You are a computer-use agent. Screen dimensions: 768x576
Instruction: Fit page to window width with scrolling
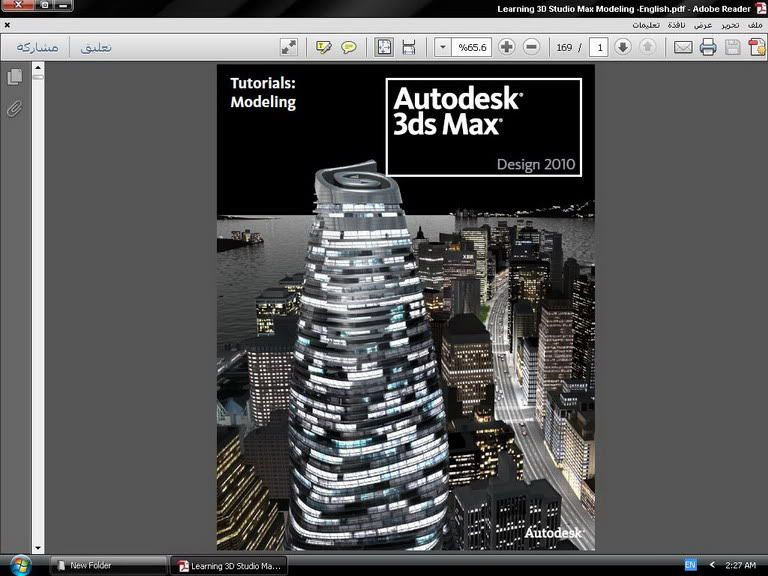[408, 48]
